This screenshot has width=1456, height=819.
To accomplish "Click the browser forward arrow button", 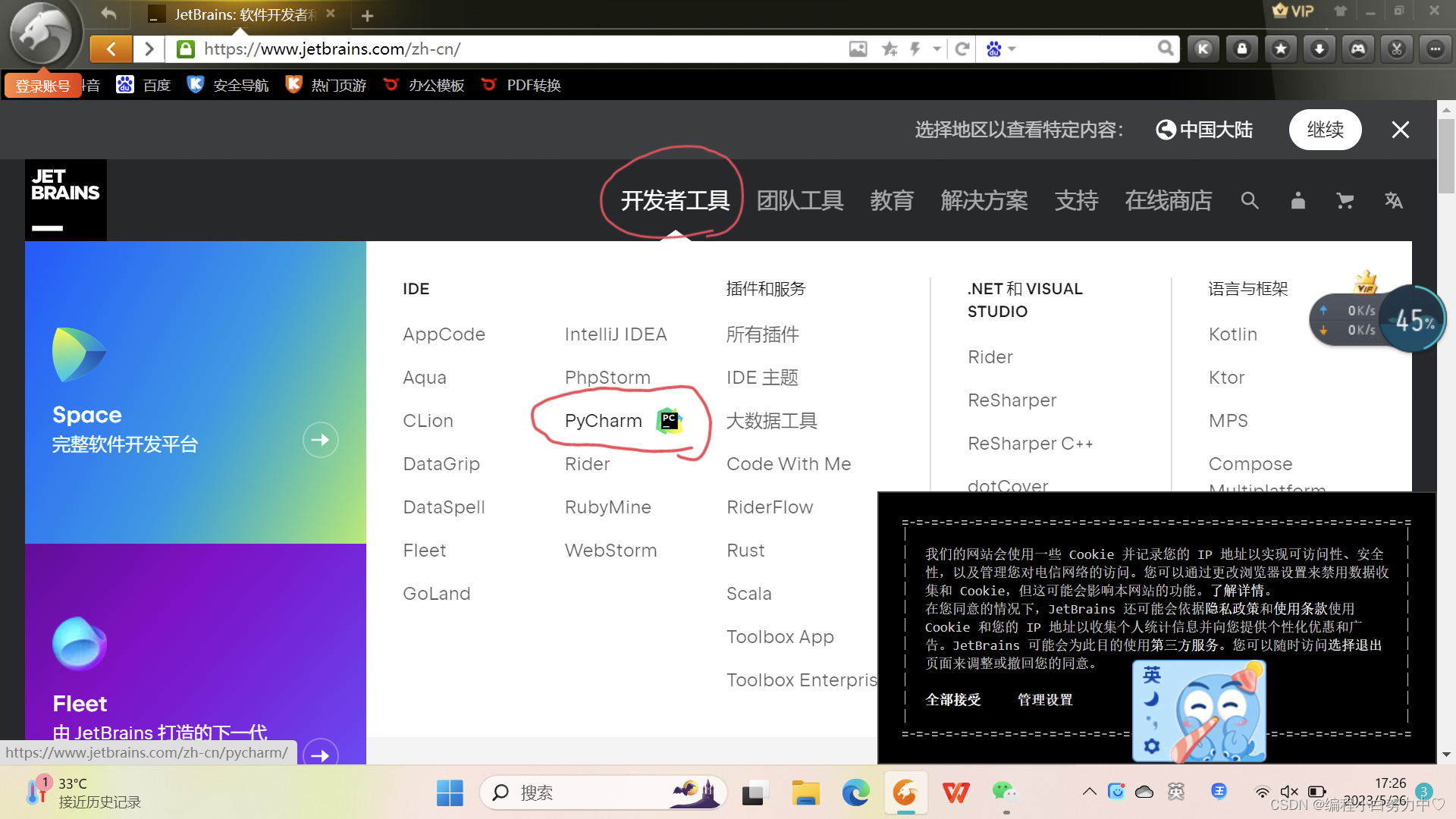I will (149, 49).
